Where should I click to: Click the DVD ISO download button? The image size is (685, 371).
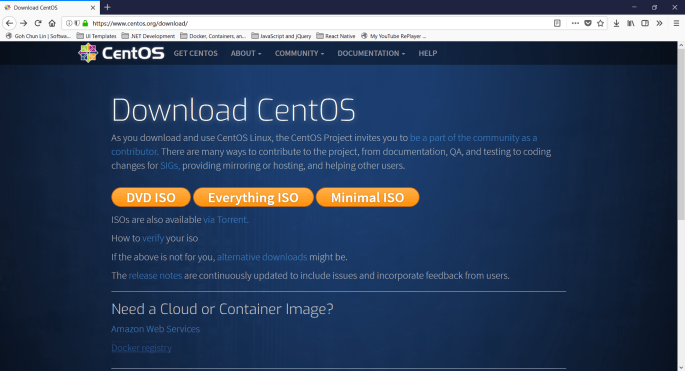(151, 197)
